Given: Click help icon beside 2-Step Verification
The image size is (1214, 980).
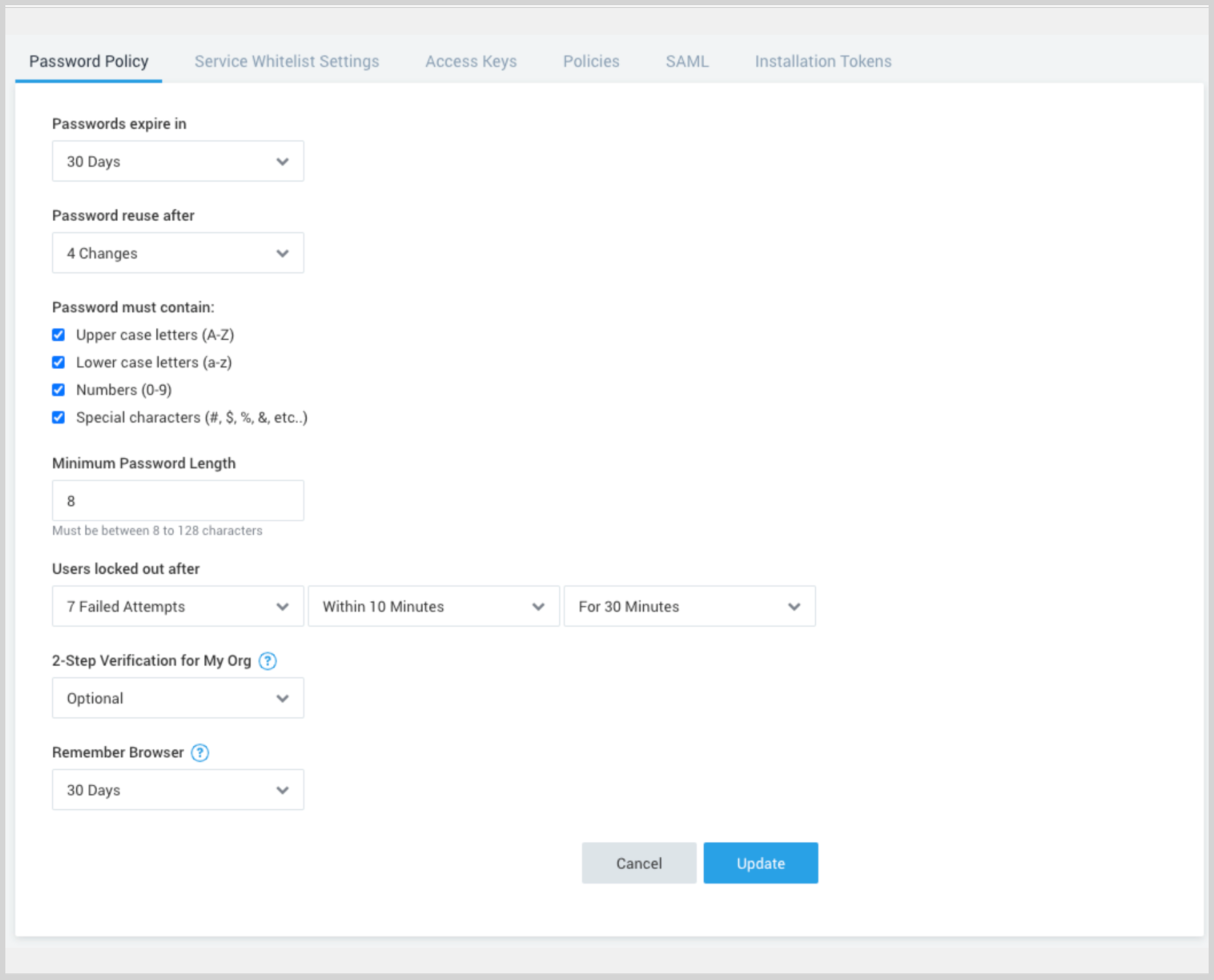Looking at the screenshot, I should (268, 661).
